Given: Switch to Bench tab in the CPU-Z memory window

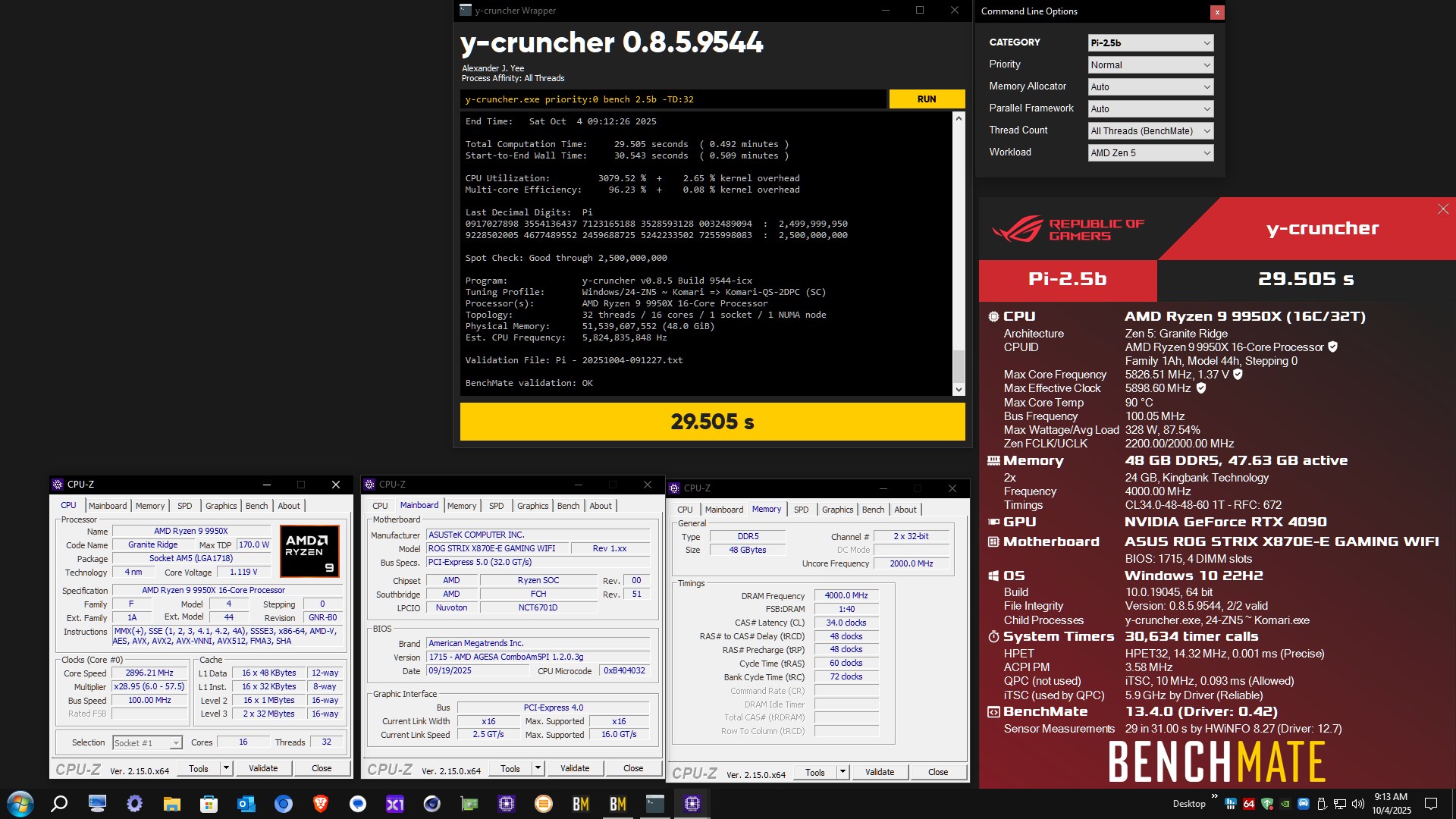Looking at the screenshot, I should coord(873,510).
